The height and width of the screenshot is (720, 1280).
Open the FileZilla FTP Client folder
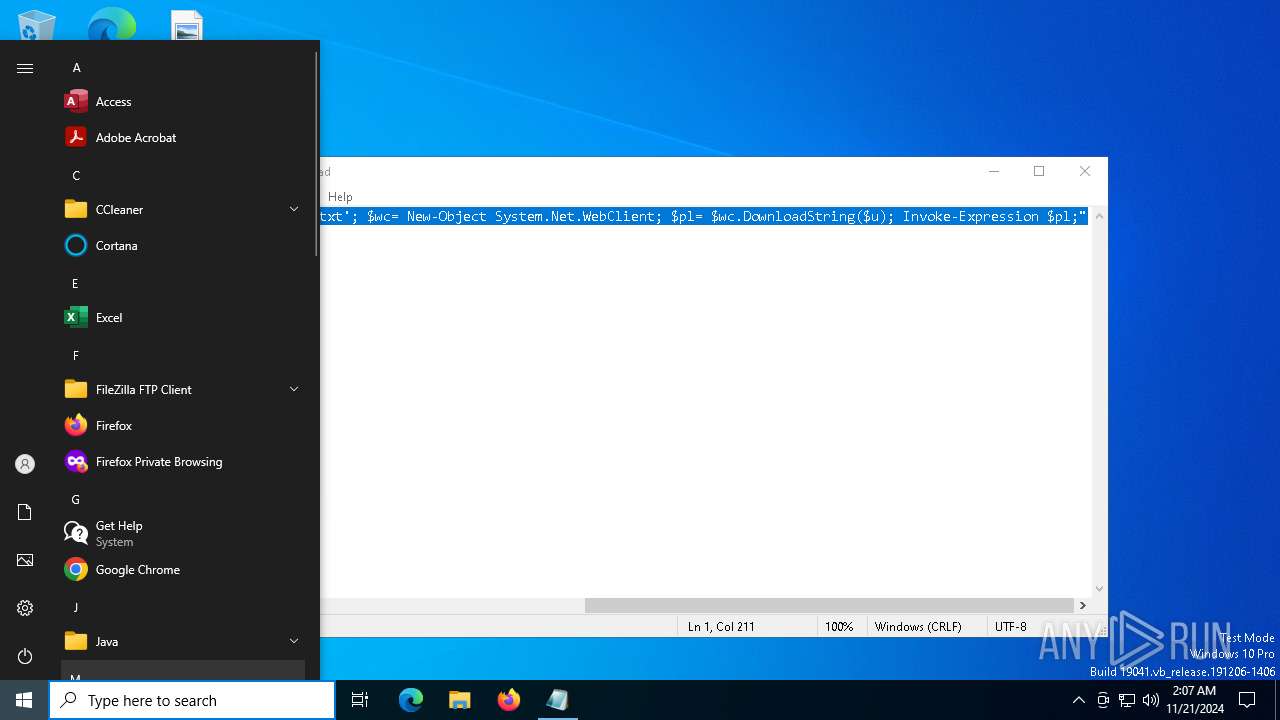[x=182, y=389]
